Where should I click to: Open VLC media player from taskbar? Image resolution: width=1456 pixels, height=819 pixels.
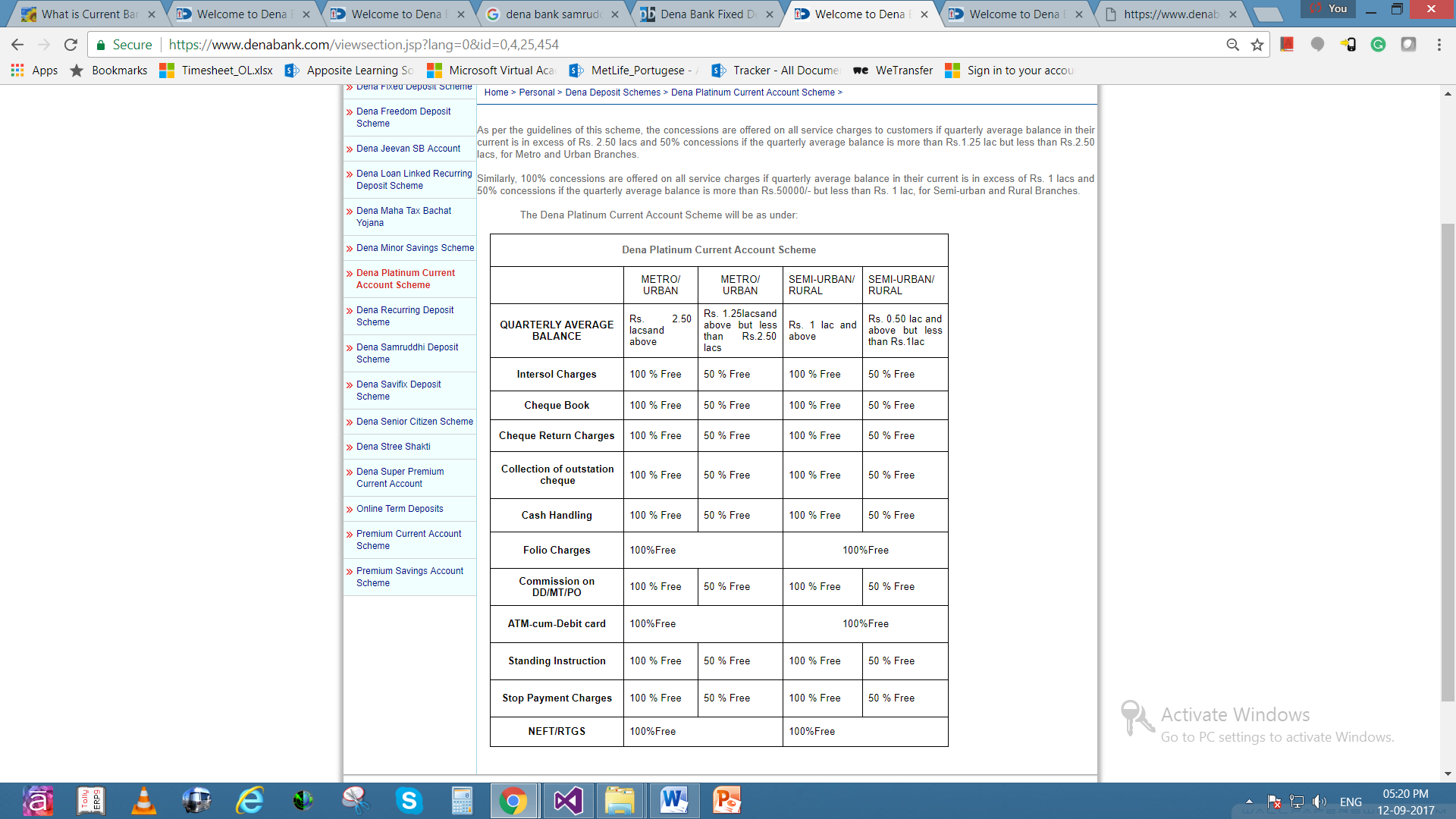[x=143, y=801]
